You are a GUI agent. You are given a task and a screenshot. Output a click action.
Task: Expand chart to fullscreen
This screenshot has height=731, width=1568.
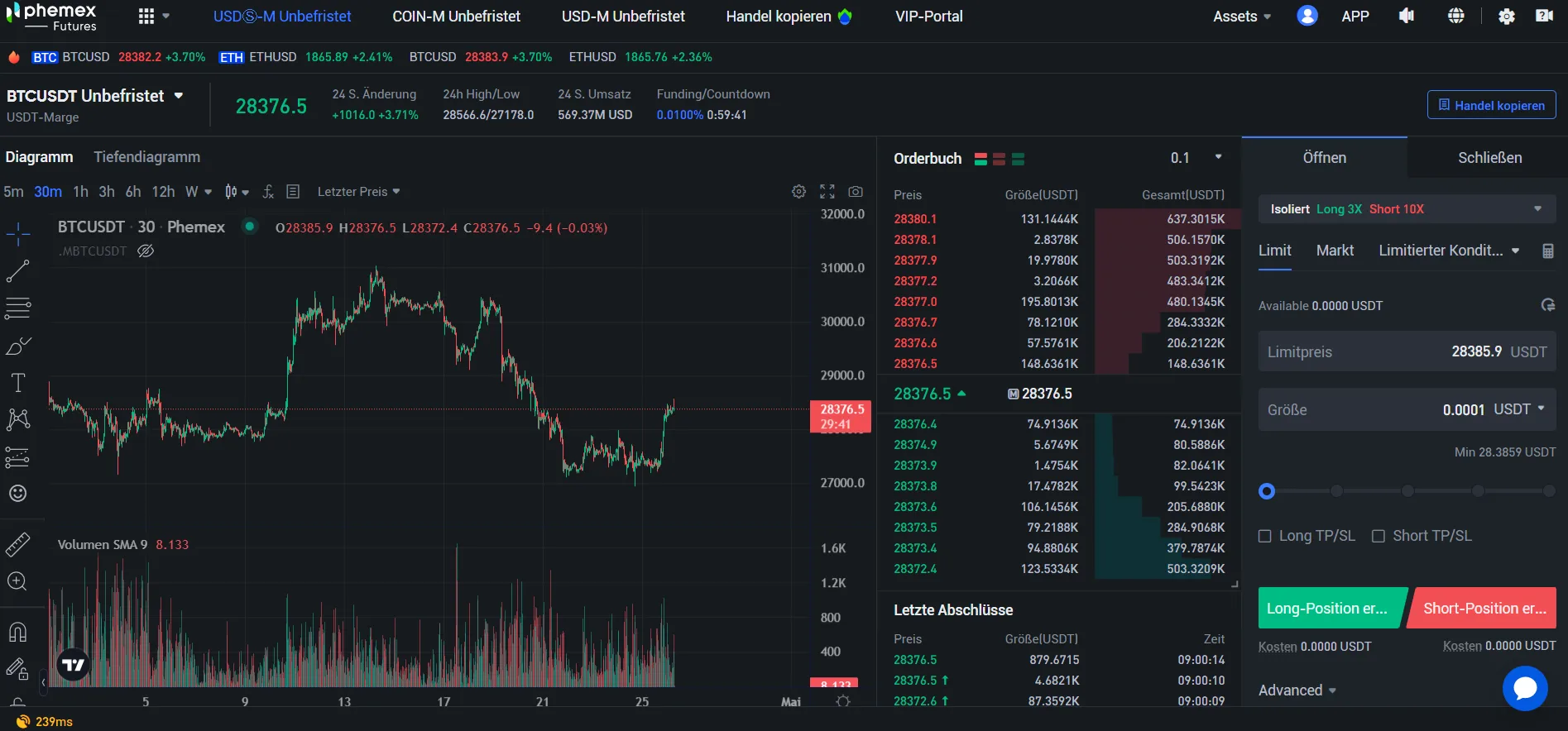click(x=827, y=191)
